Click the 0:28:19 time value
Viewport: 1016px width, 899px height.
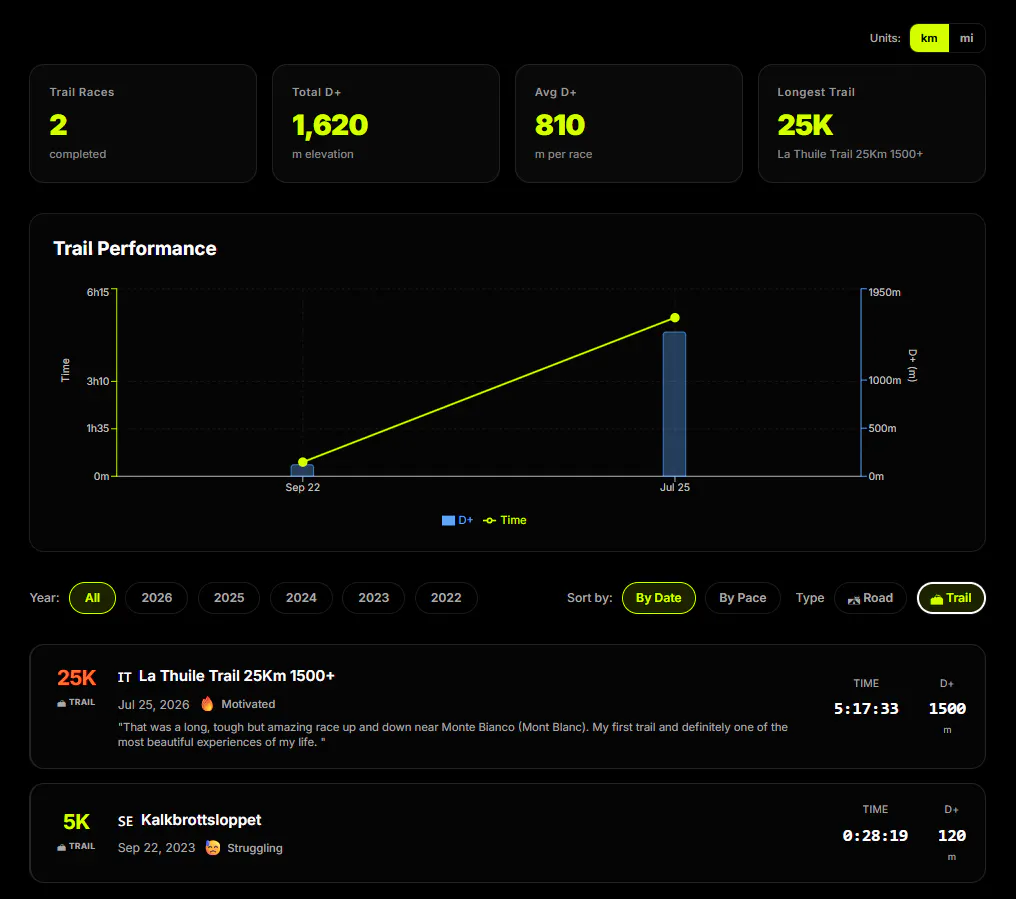click(x=875, y=835)
